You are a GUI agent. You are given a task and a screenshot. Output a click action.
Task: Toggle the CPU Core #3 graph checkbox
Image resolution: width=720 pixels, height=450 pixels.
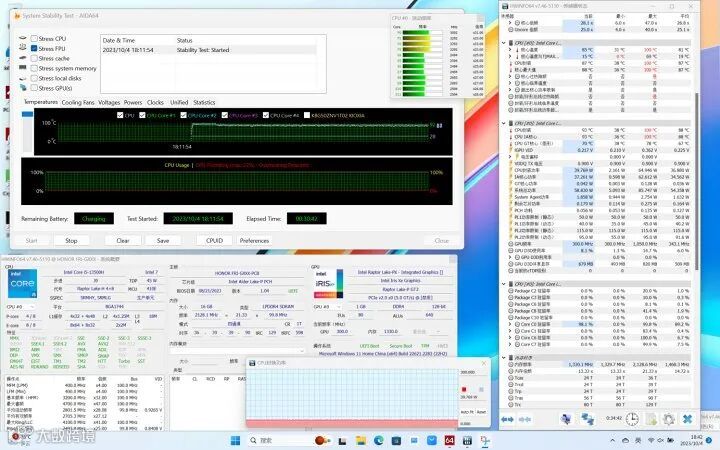(225, 115)
